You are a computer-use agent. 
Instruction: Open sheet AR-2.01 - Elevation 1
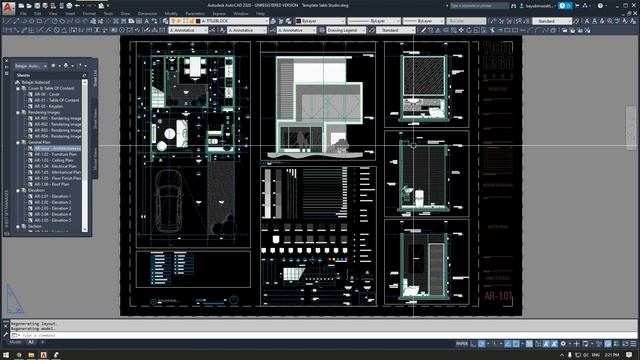52,196
